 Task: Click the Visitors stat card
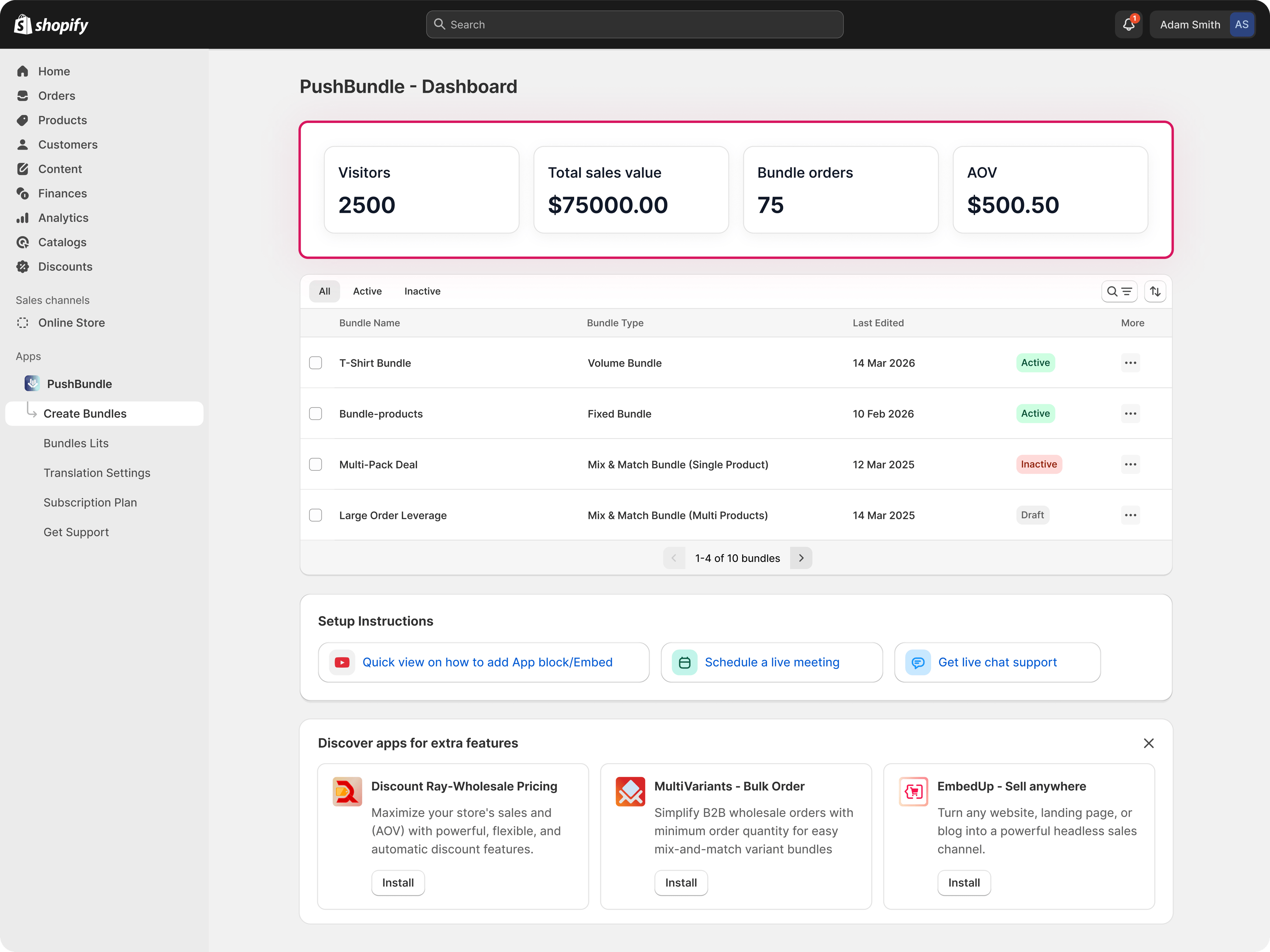click(x=421, y=190)
